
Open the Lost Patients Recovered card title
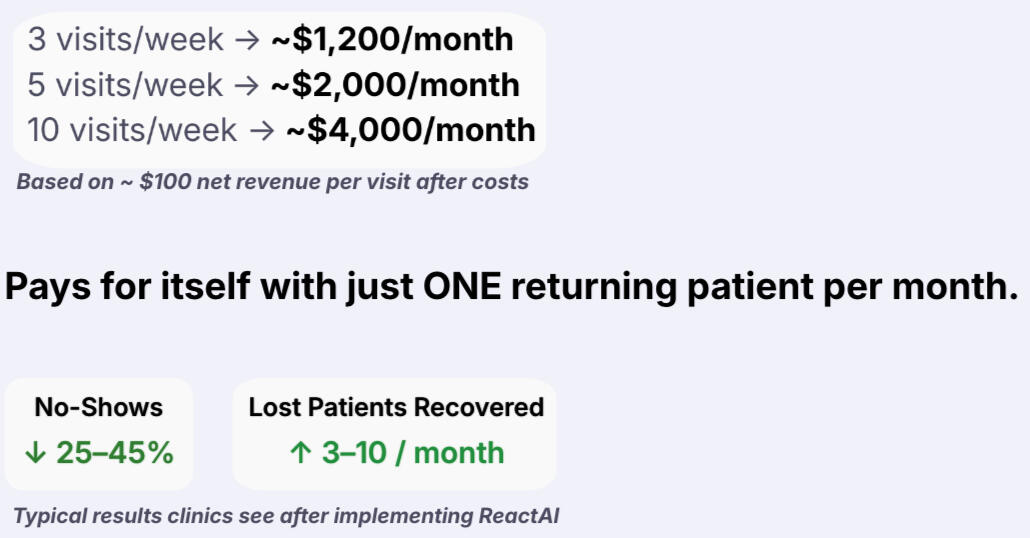[x=396, y=407]
